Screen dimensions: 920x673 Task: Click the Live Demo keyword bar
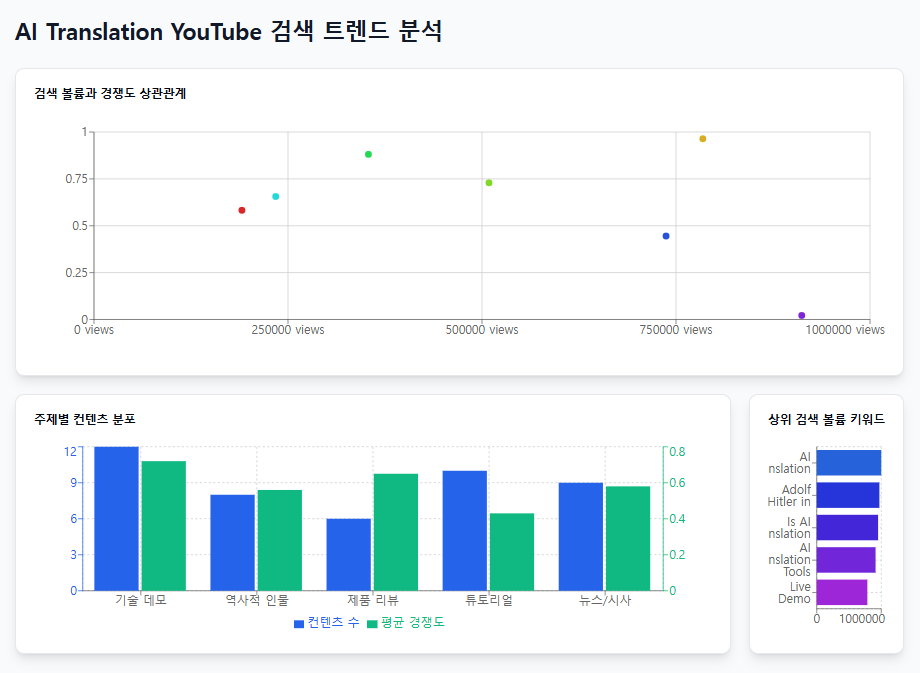point(842,592)
